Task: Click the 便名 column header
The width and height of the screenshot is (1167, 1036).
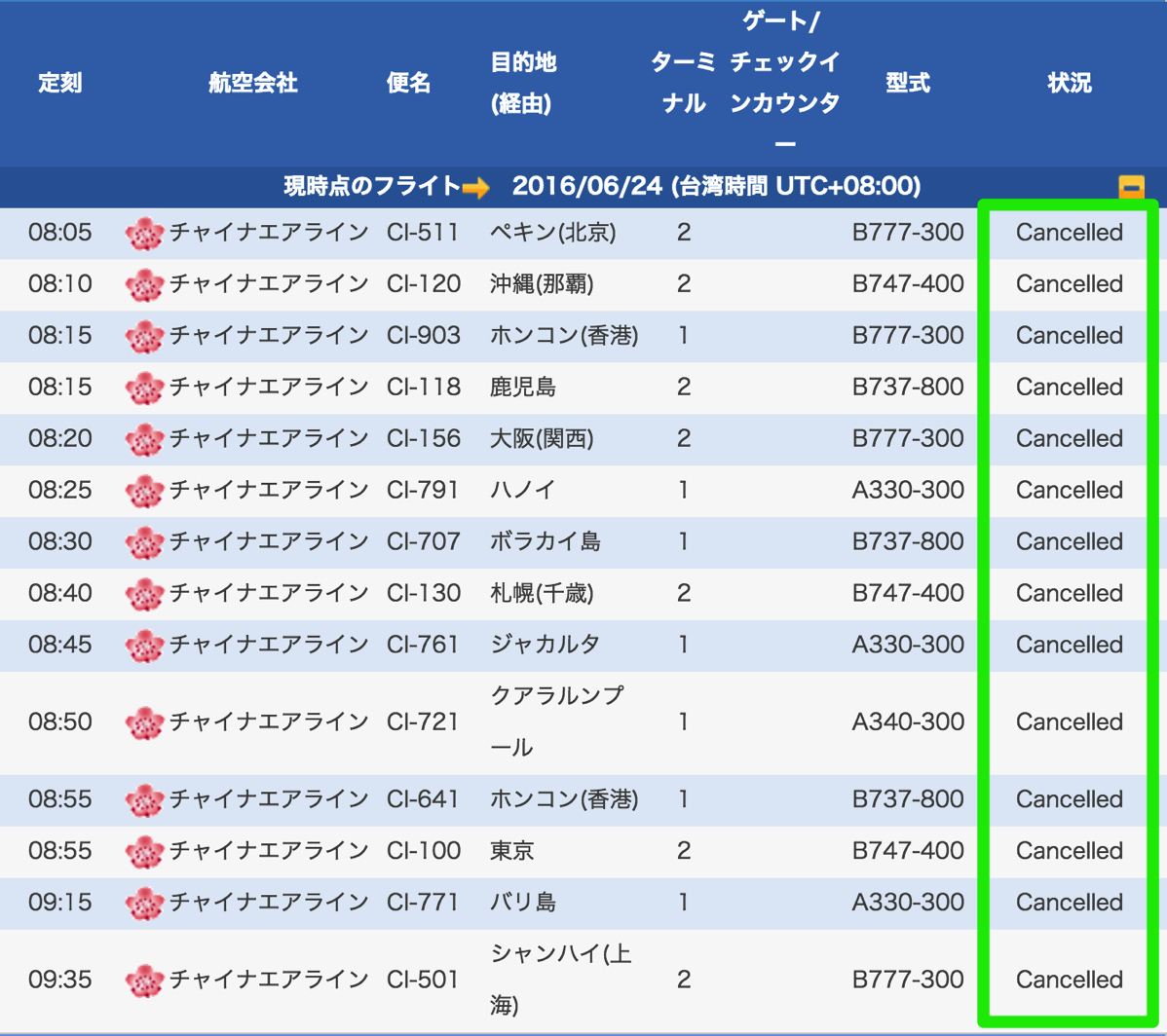Action: (x=408, y=84)
